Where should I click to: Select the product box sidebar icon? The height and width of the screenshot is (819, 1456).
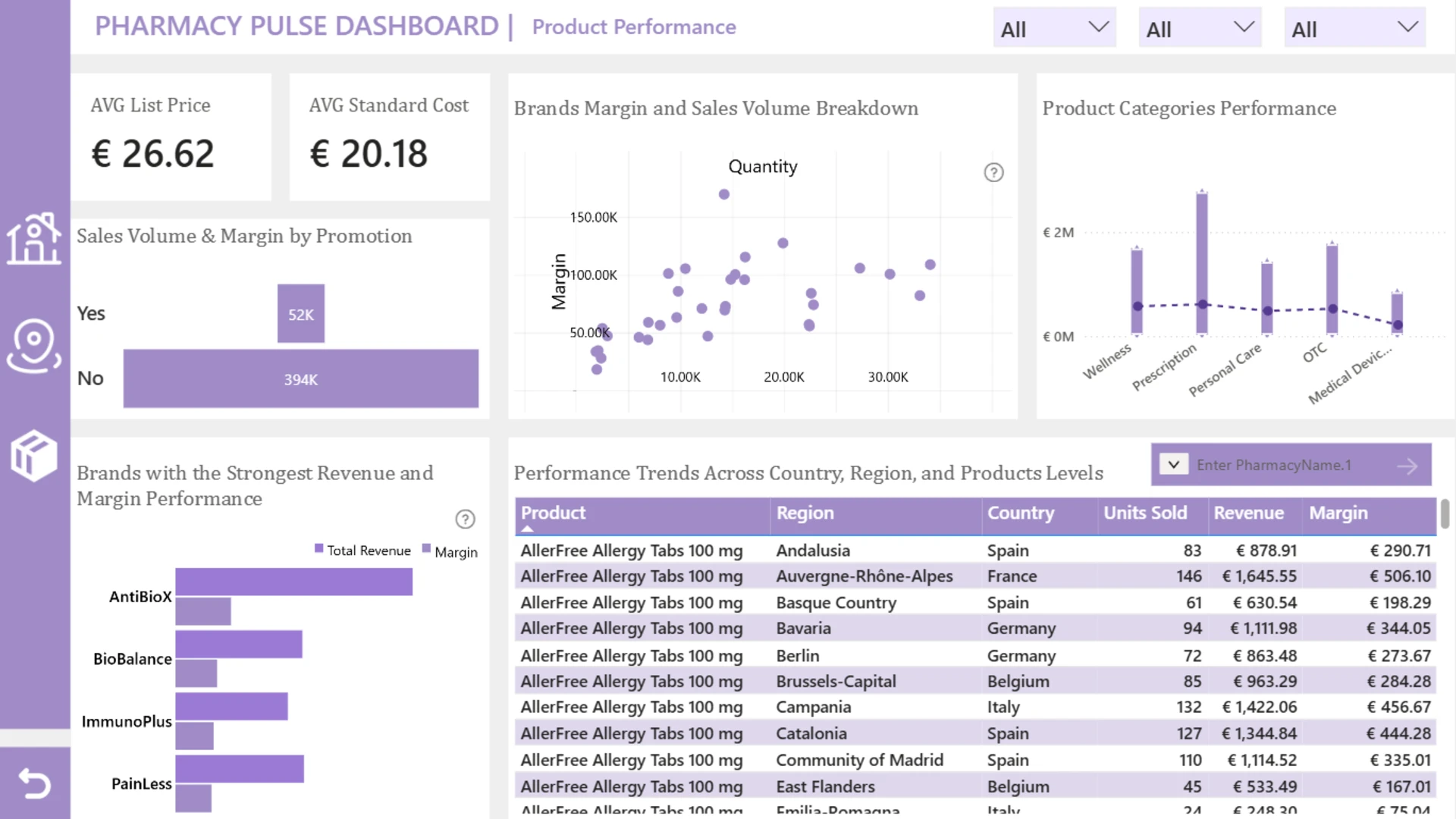tap(34, 455)
